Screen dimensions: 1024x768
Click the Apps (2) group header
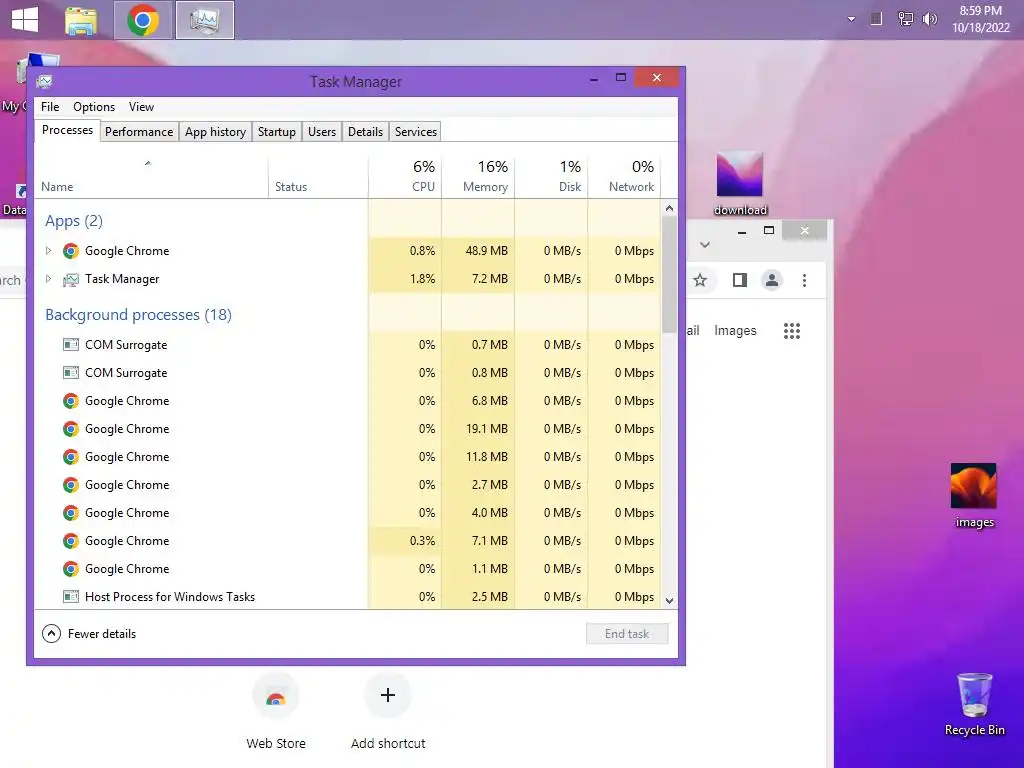74,221
